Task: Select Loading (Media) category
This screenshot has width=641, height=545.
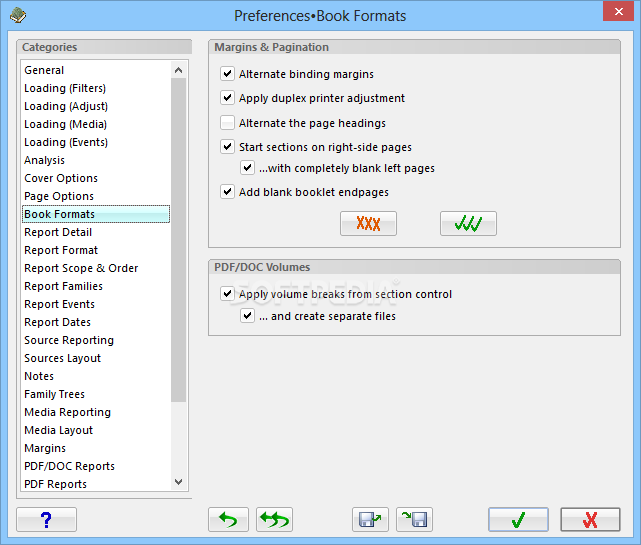Action: click(96, 124)
